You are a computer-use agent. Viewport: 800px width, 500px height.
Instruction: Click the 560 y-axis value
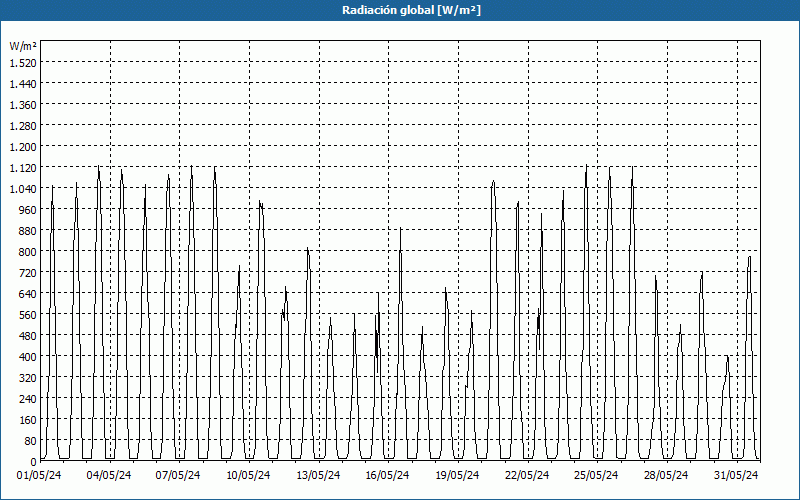29,315
